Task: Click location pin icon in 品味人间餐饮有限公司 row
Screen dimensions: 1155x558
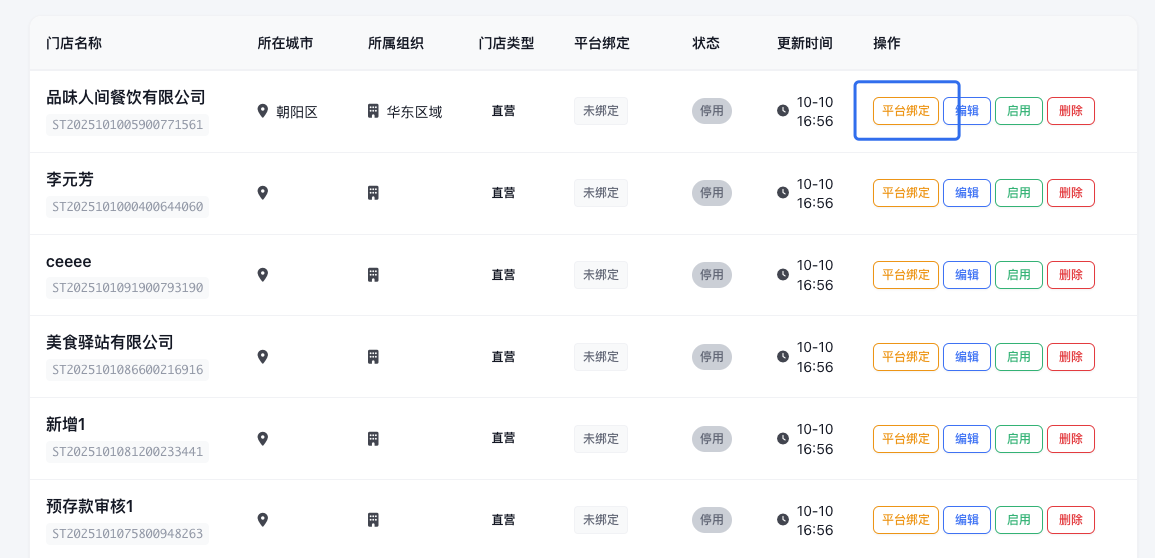Action: tap(263, 111)
